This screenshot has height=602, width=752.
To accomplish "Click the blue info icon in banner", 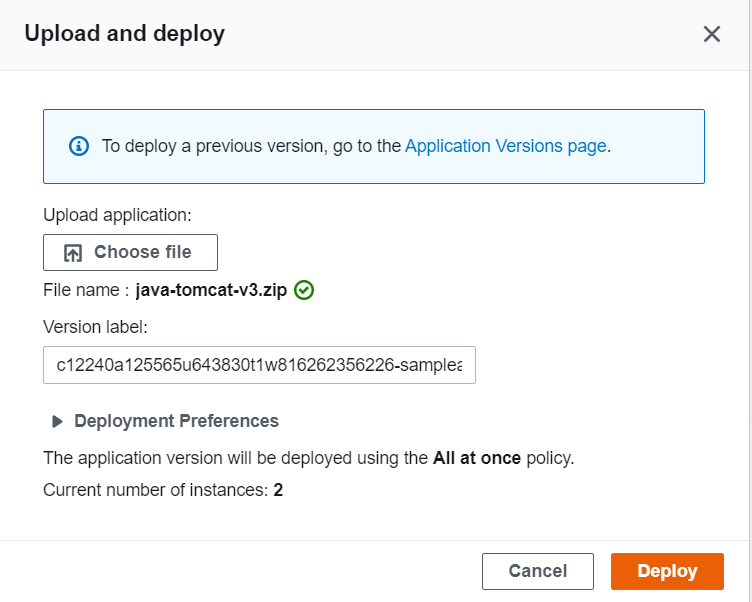I will point(79,146).
